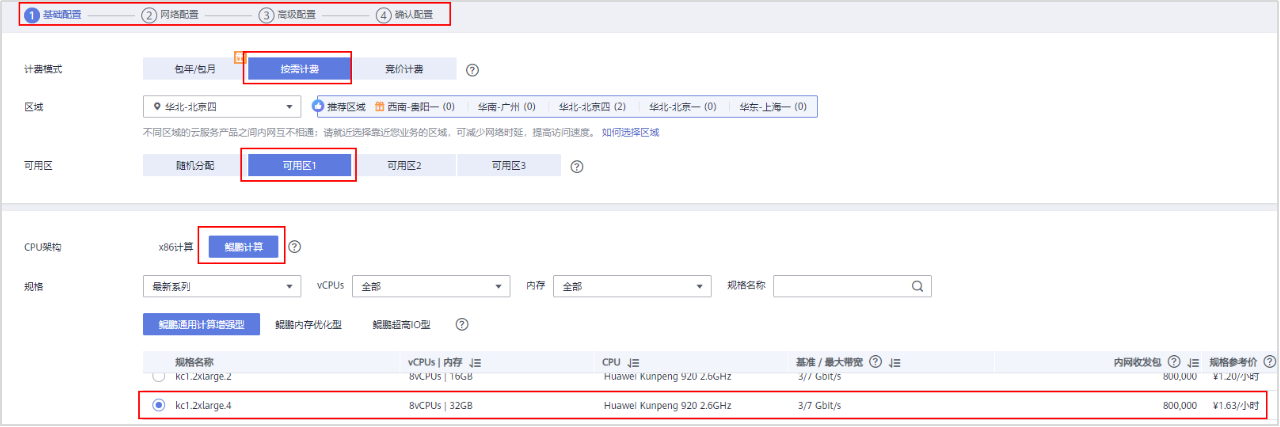Image resolution: width=1280 pixels, height=427 pixels.
Task: Select 随机分配 availability zone
Action: (x=195, y=166)
